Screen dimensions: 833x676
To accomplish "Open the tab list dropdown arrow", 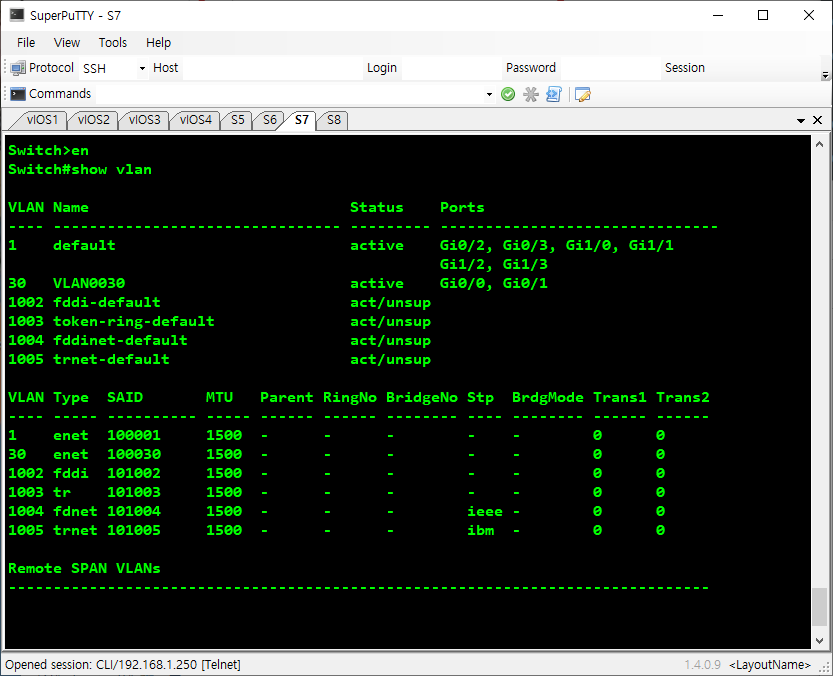I will [801, 121].
